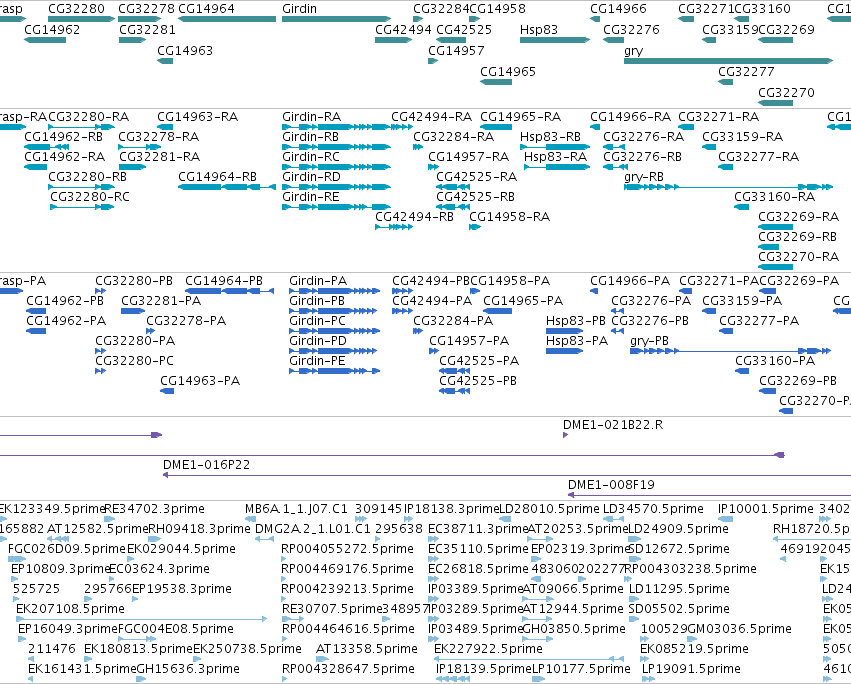Open gene CG14962 label
The image size is (851, 684).
coord(52,30)
